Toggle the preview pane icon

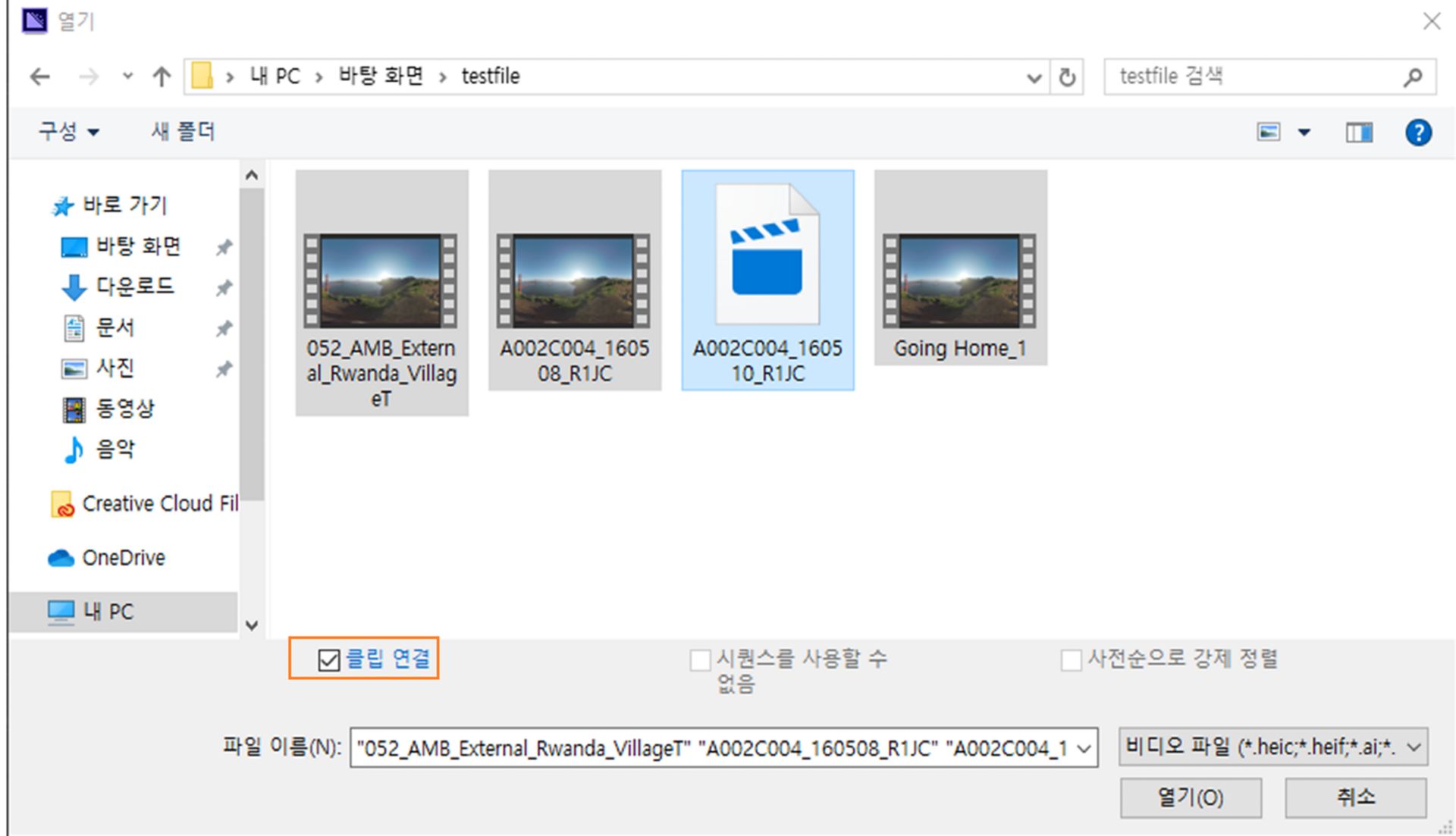pyautogui.click(x=1358, y=133)
